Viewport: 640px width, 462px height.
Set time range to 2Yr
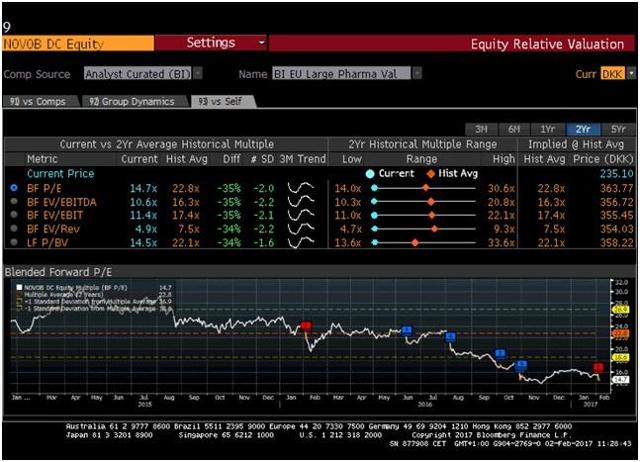pos(583,129)
